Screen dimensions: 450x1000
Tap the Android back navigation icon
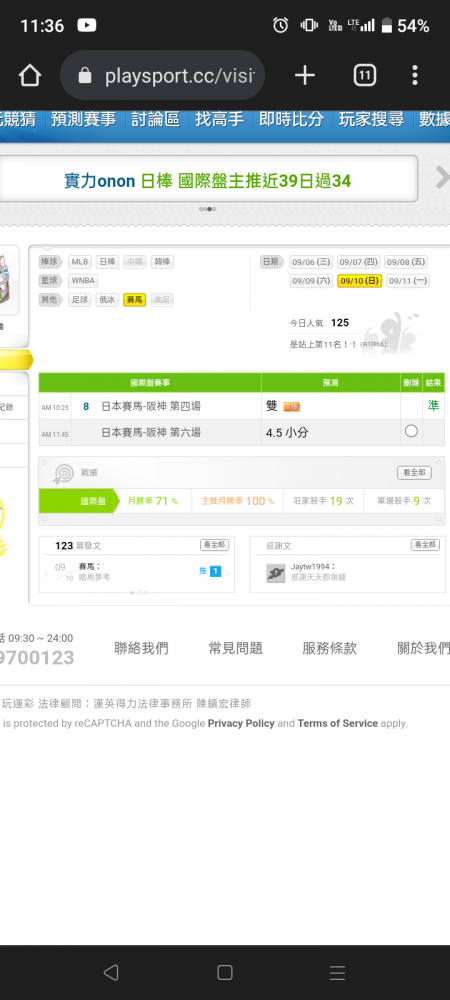coord(111,972)
